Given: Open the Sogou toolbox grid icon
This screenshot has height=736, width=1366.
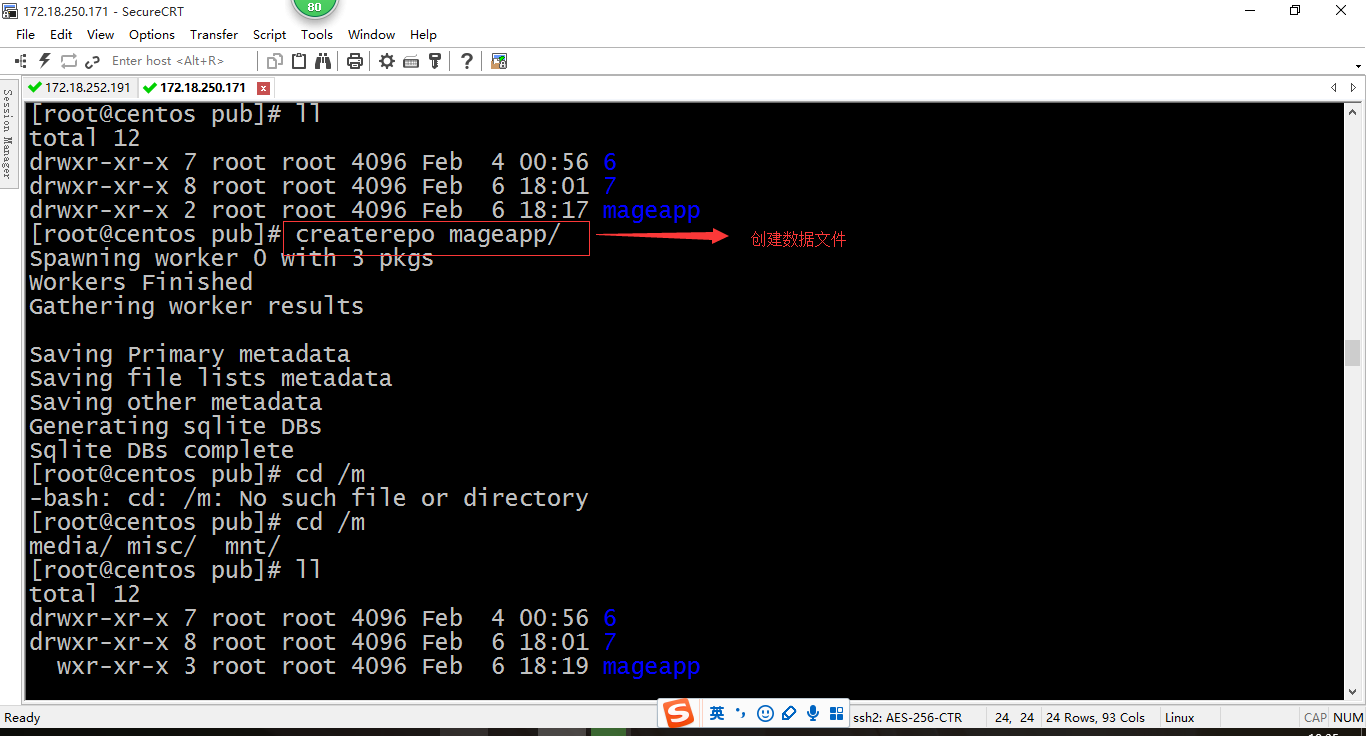Looking at the screenshot, I should point(836,713).
